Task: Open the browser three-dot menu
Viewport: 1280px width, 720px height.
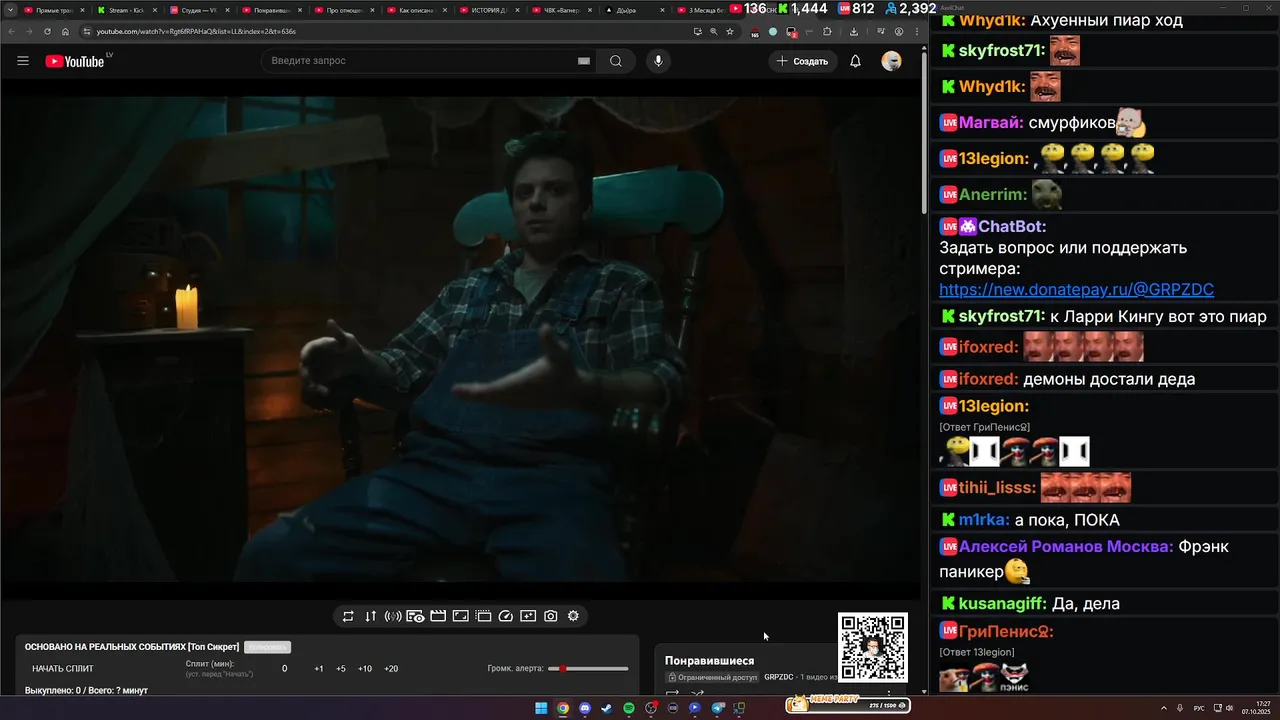Action: (x=917, y=31)
